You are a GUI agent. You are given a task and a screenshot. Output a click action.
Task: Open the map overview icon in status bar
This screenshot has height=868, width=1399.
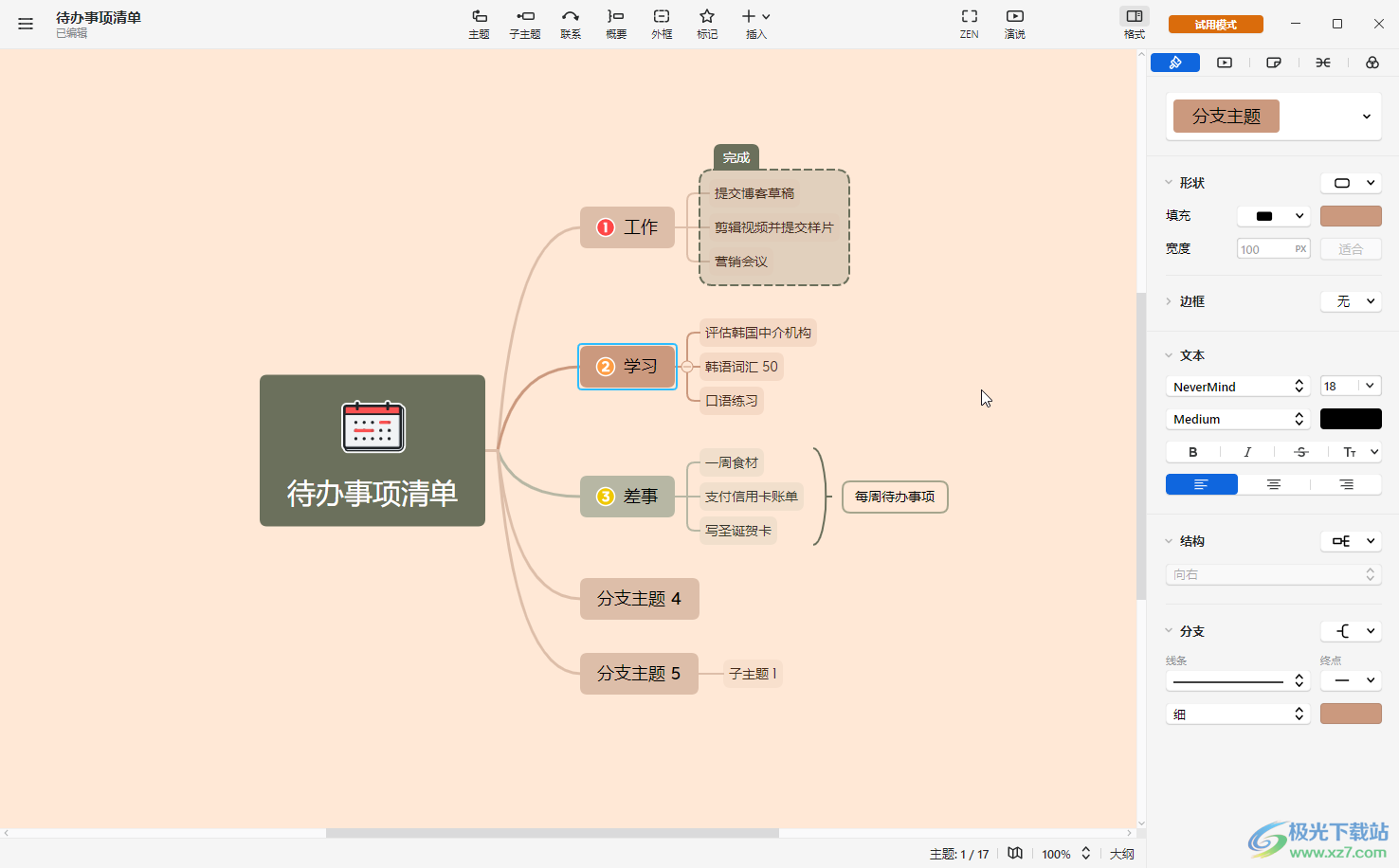[x=1015, y=853]
